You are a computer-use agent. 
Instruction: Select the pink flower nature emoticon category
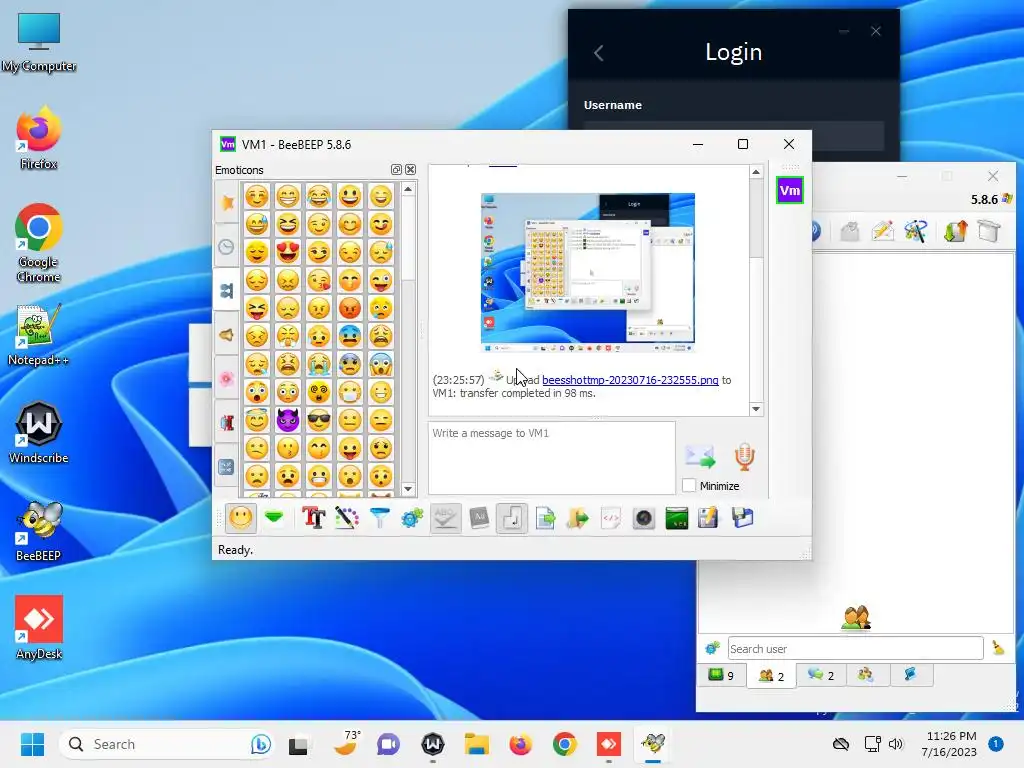[227, 379]
